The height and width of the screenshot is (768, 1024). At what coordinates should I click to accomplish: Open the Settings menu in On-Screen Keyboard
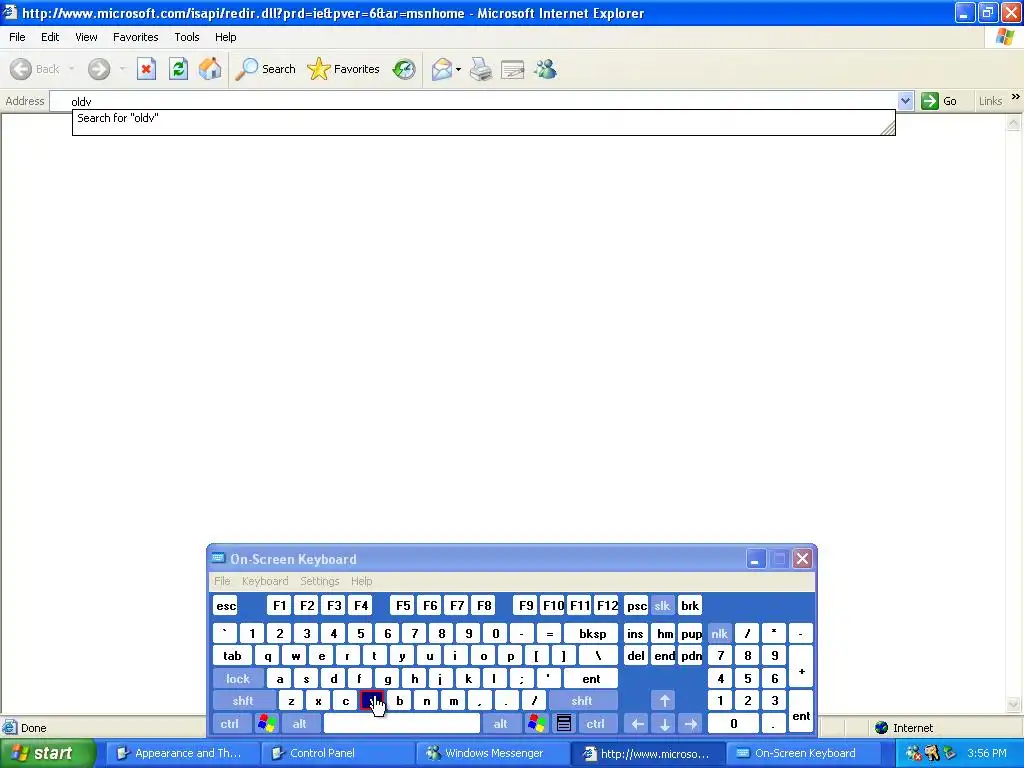tap(319, 581)
